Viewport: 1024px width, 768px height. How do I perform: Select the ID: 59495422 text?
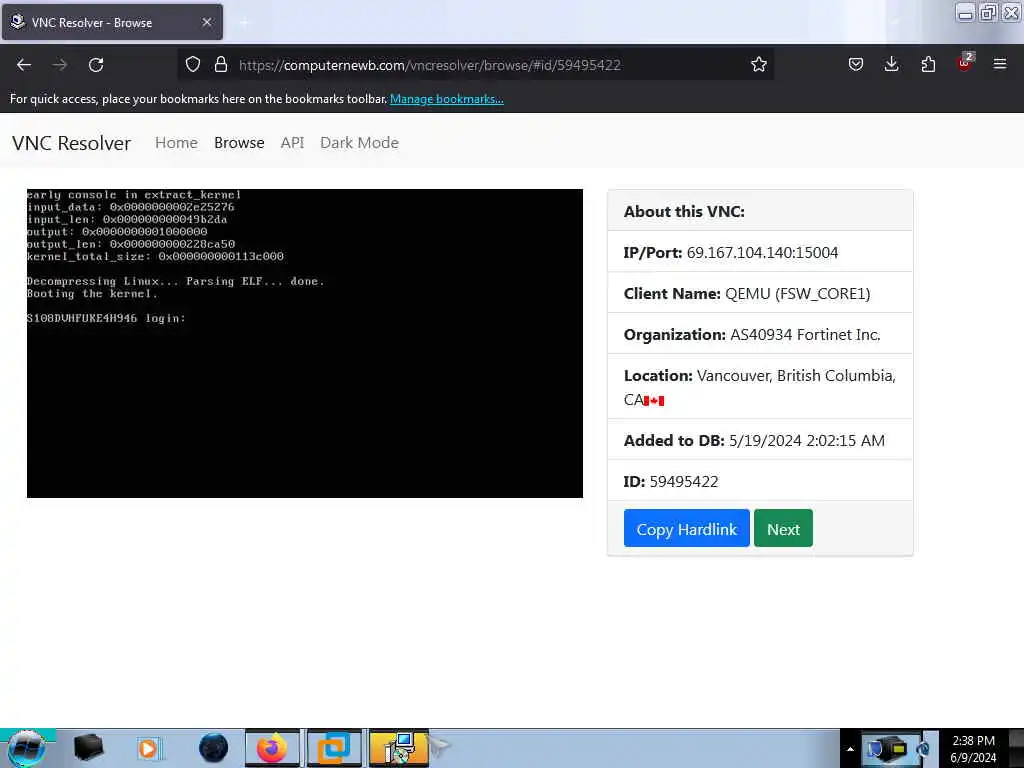(671, 482)
